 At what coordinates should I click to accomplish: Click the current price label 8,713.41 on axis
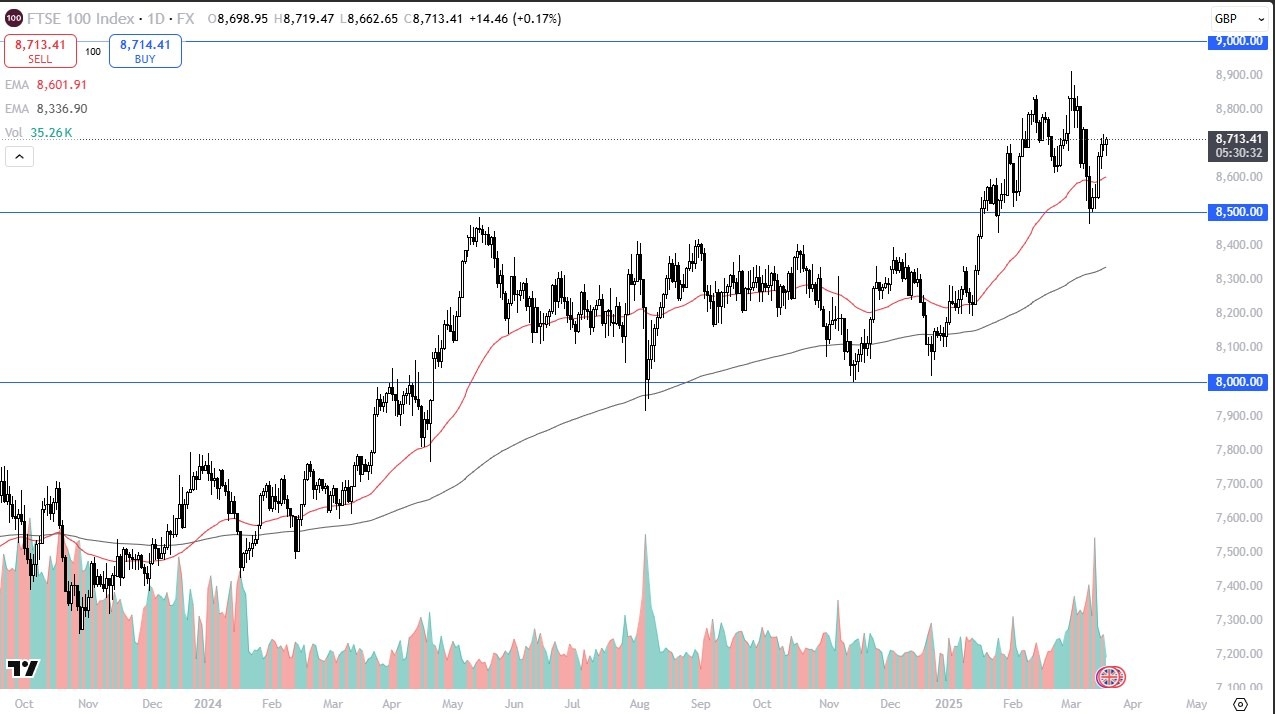coord(1238,139)
